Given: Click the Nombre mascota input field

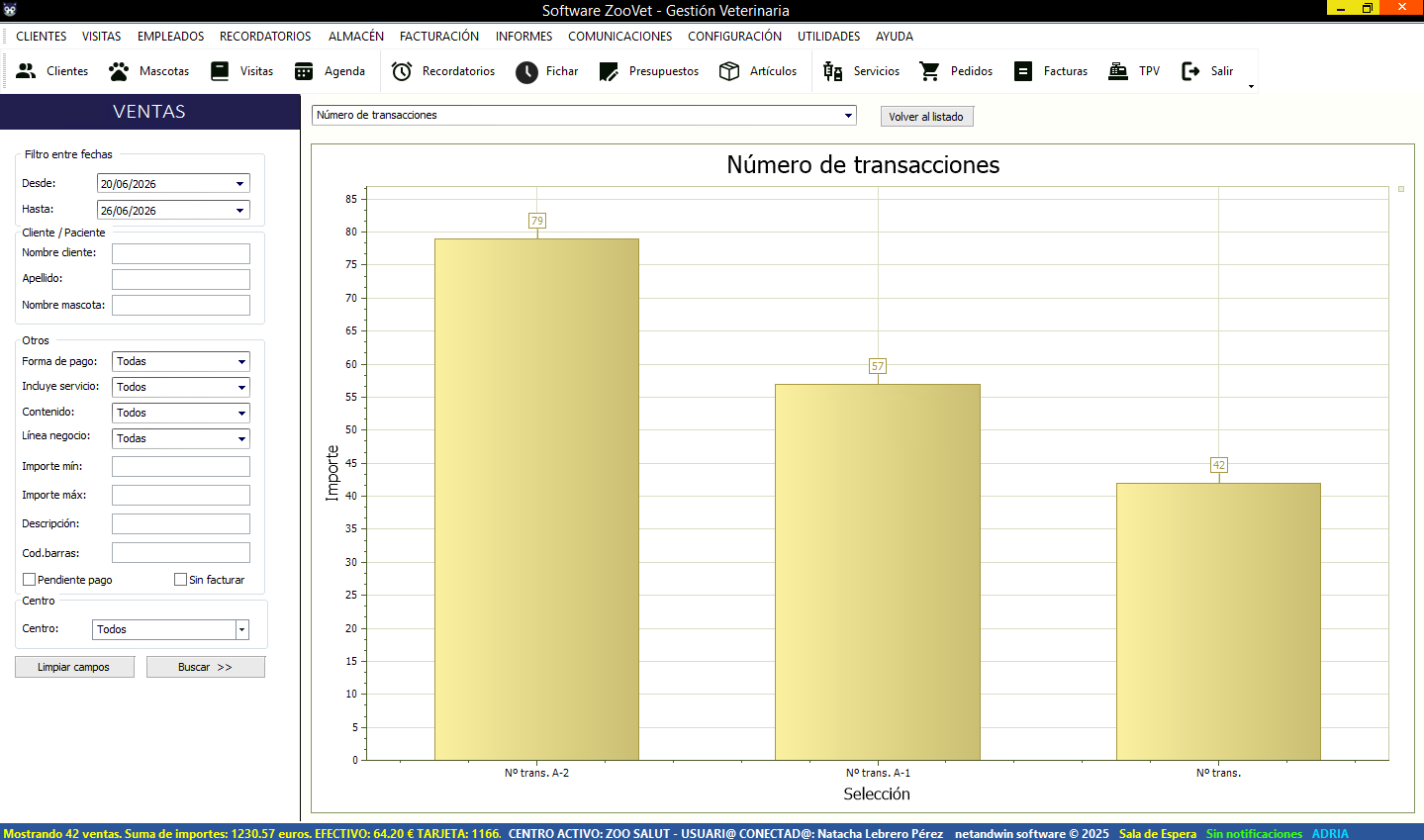Looking at the screenshot, I should (181, 305).
